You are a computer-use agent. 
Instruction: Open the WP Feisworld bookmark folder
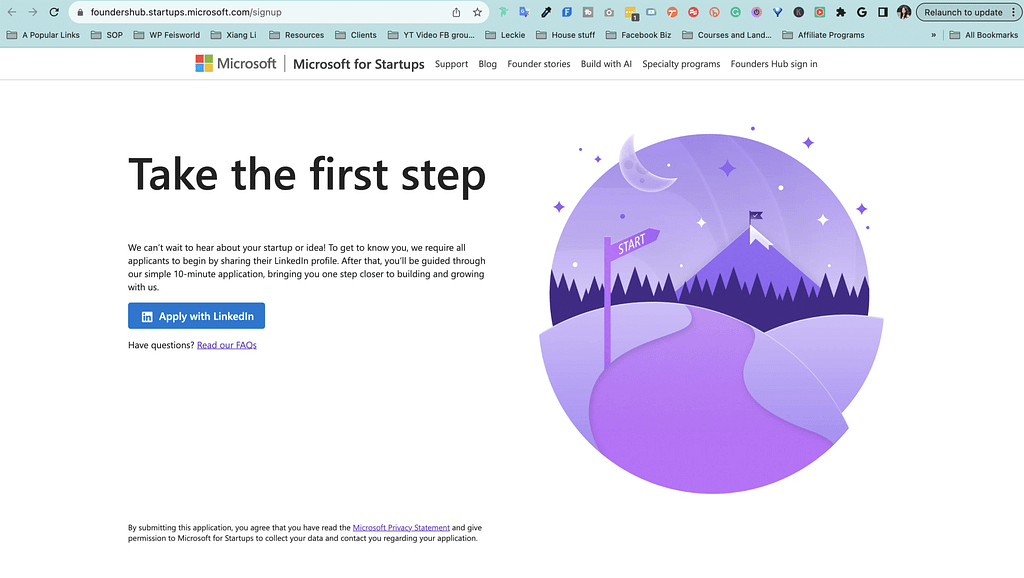click(167, 35)
